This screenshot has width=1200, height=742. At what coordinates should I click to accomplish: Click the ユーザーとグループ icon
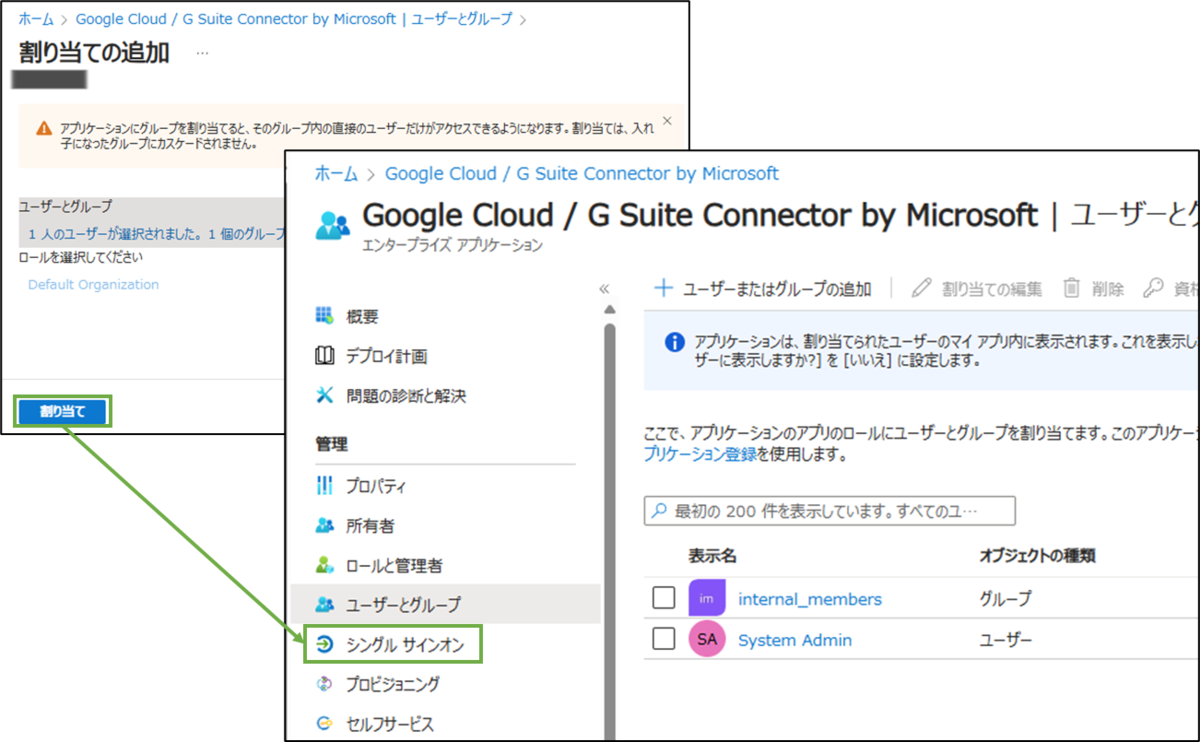[324, 604]
